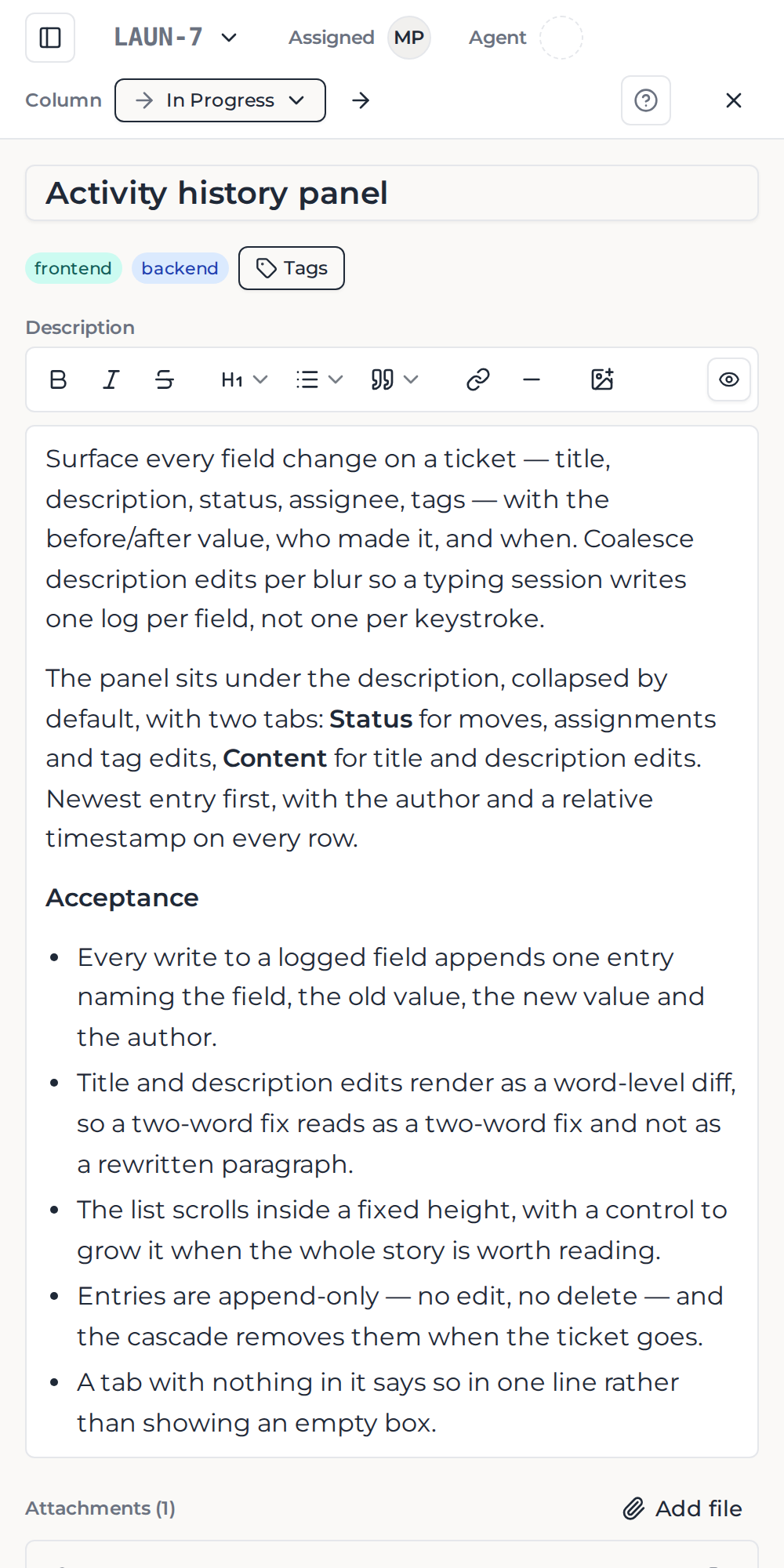Toggle description preview eye button
Viewport: 784px width, 1568px height.
pyautogui.click(x=729, y=379)
